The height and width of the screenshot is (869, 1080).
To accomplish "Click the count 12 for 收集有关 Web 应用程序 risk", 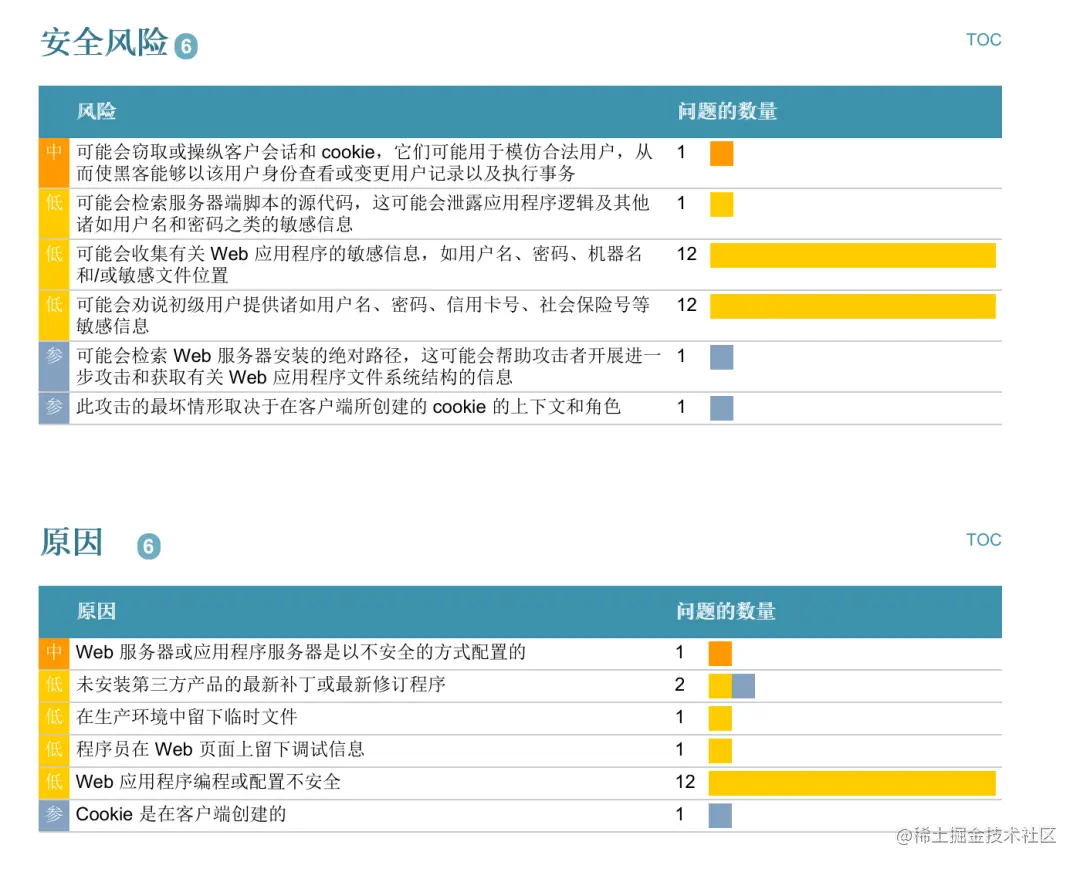I will coord(687,254).
